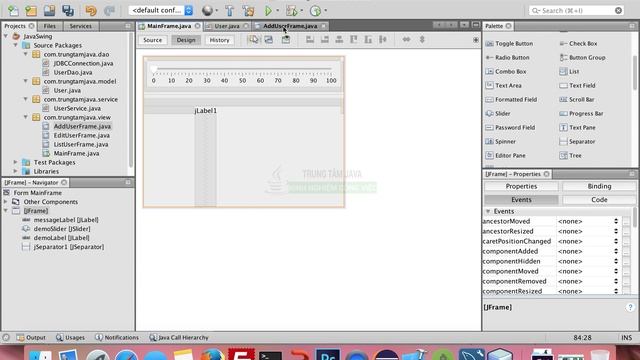Image resolution: width=640 pixels, height=360 pixels.
Task: Pick the Progress Bar palette component
Action: point(581,113)
